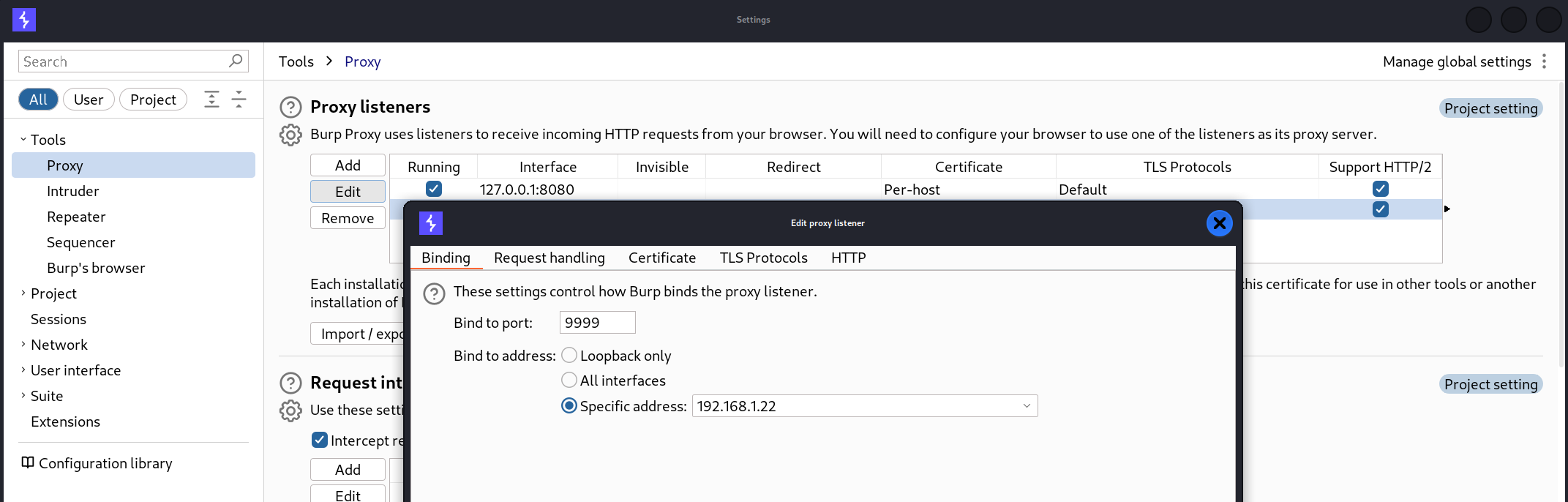Expand the Suite tree node
Screen dimensions: 1568x502
[x=23, y=395]
